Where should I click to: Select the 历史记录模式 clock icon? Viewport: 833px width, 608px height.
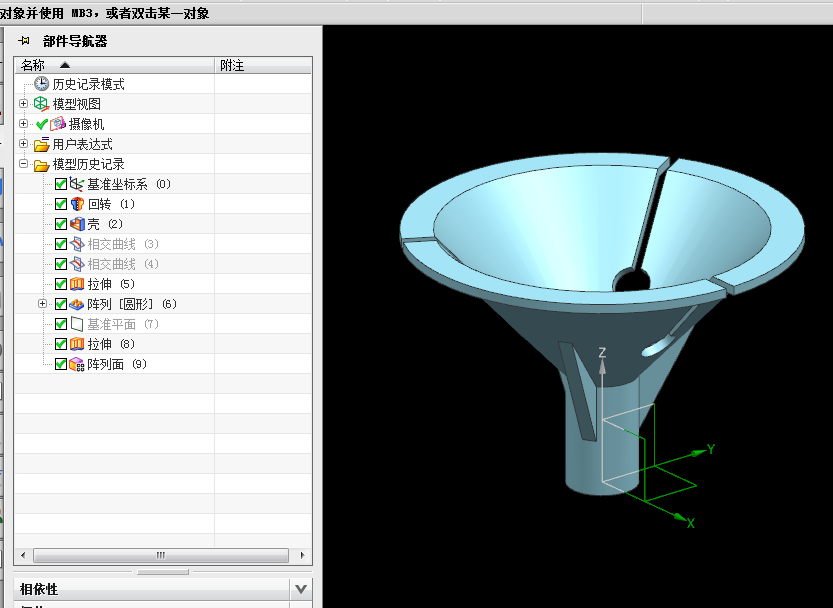tap(41, 84)
